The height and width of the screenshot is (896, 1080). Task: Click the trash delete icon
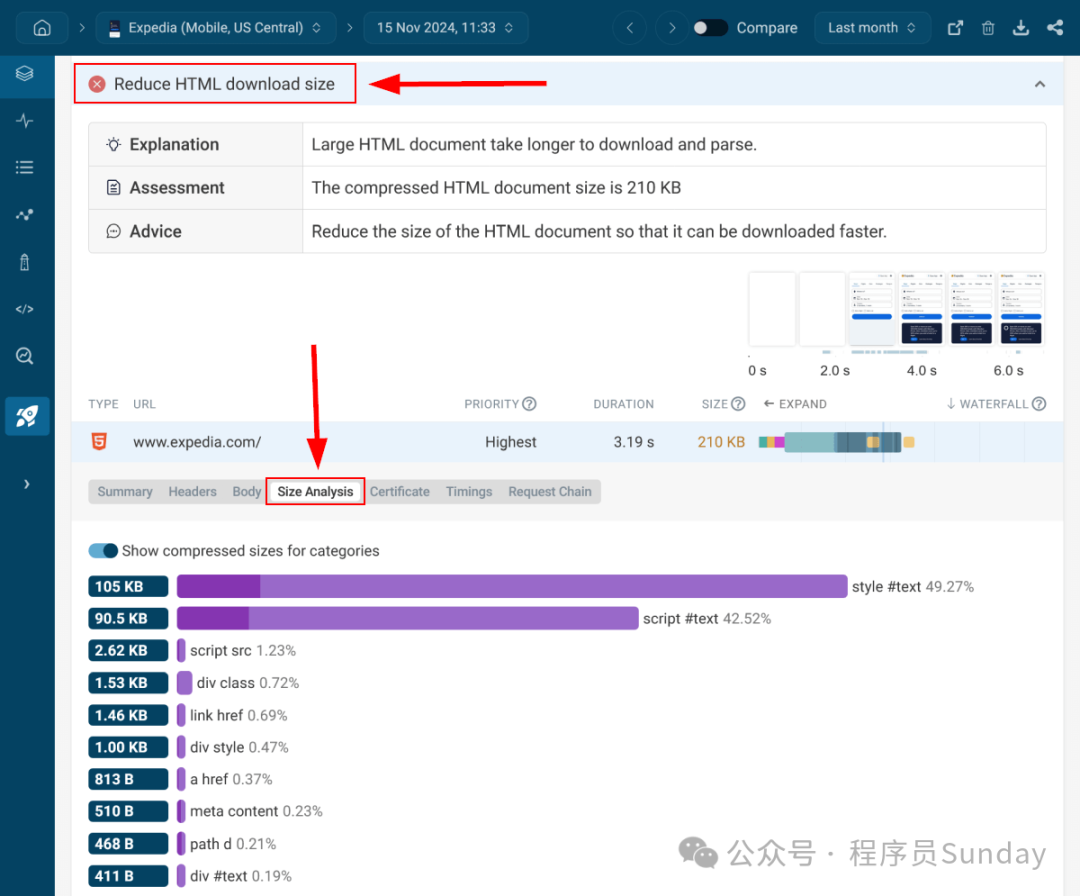tap(988, 28)
